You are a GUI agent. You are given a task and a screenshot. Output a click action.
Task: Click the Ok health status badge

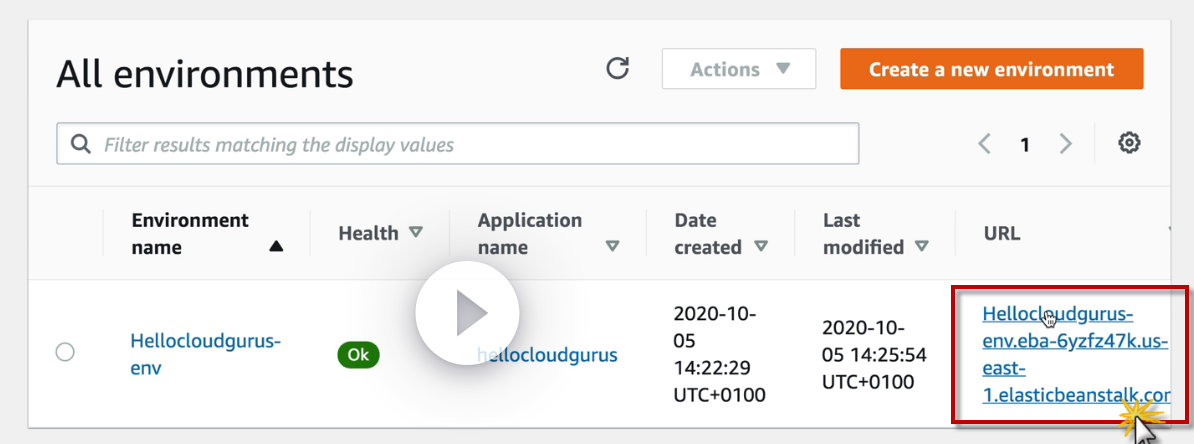pyautogui.click(x=358, y=354)
